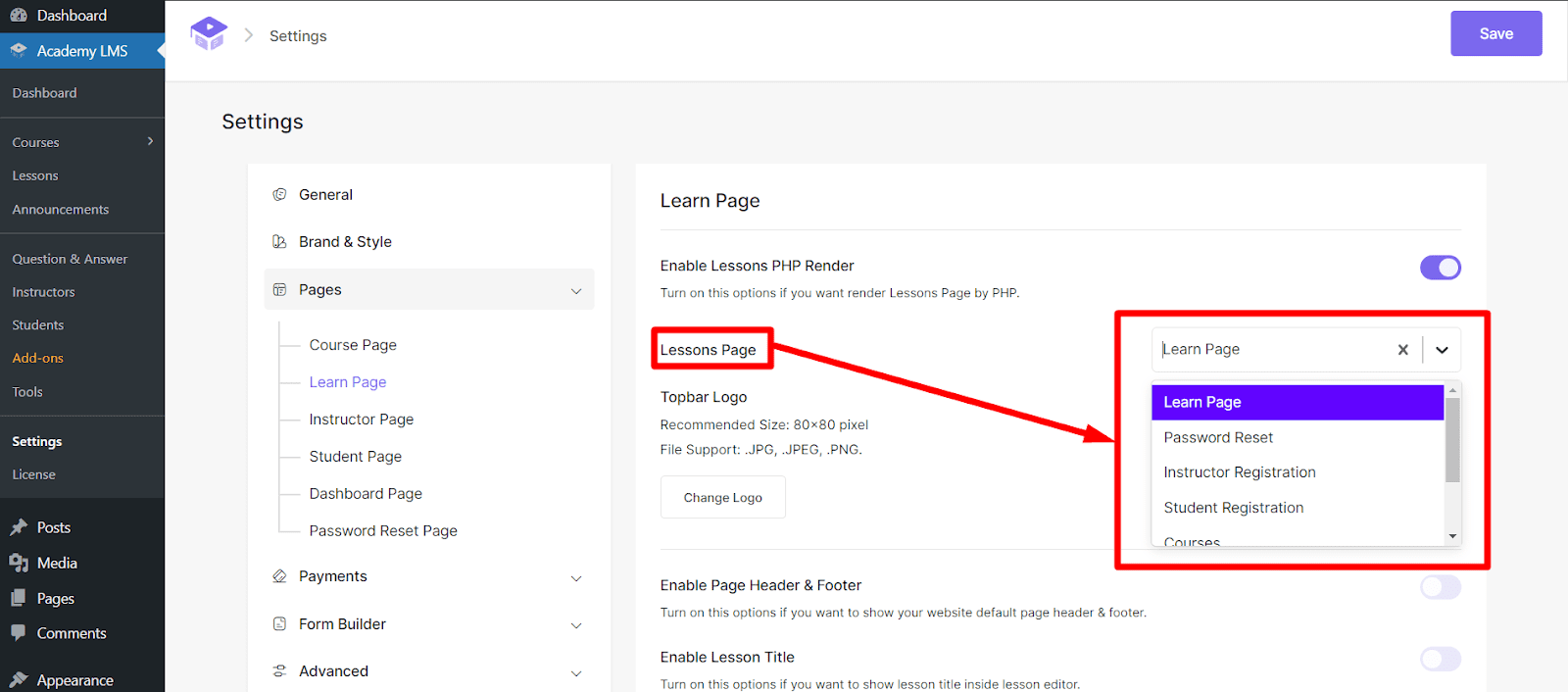Click the WordPress Pages document icon
Screen dimensions: 1568x692
pos(19,598)
